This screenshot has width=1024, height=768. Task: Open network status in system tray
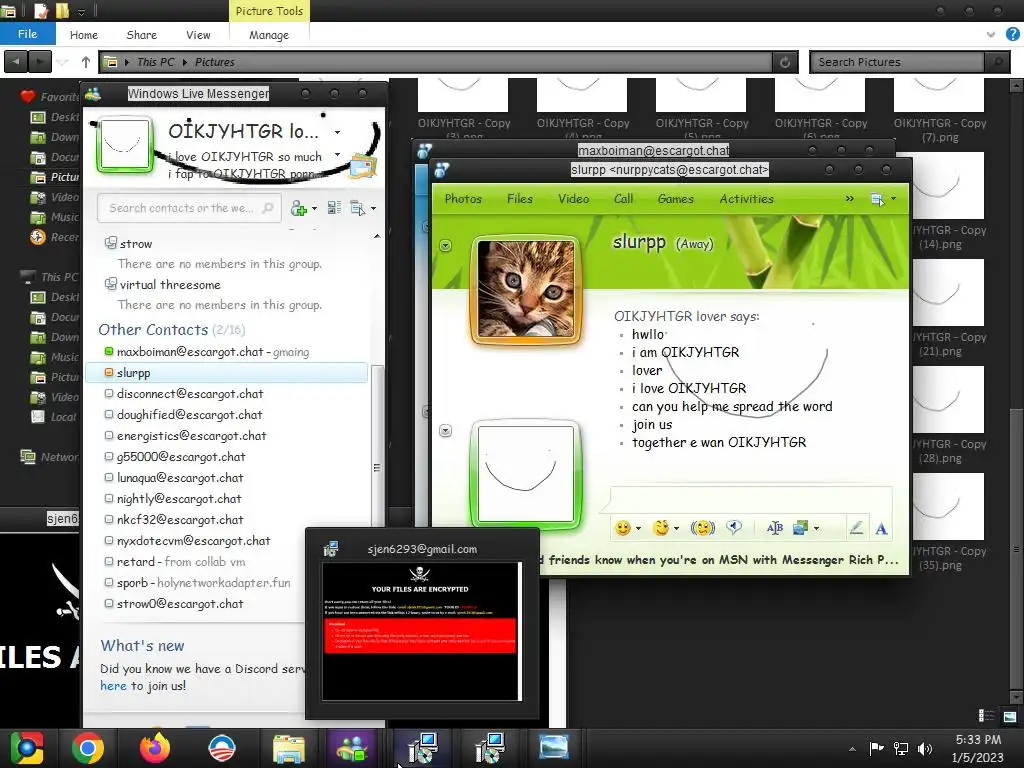coord(901,748)
